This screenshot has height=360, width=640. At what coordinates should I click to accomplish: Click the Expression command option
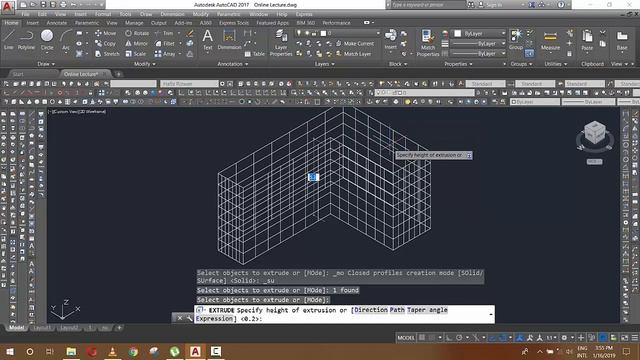click(214, 319)
